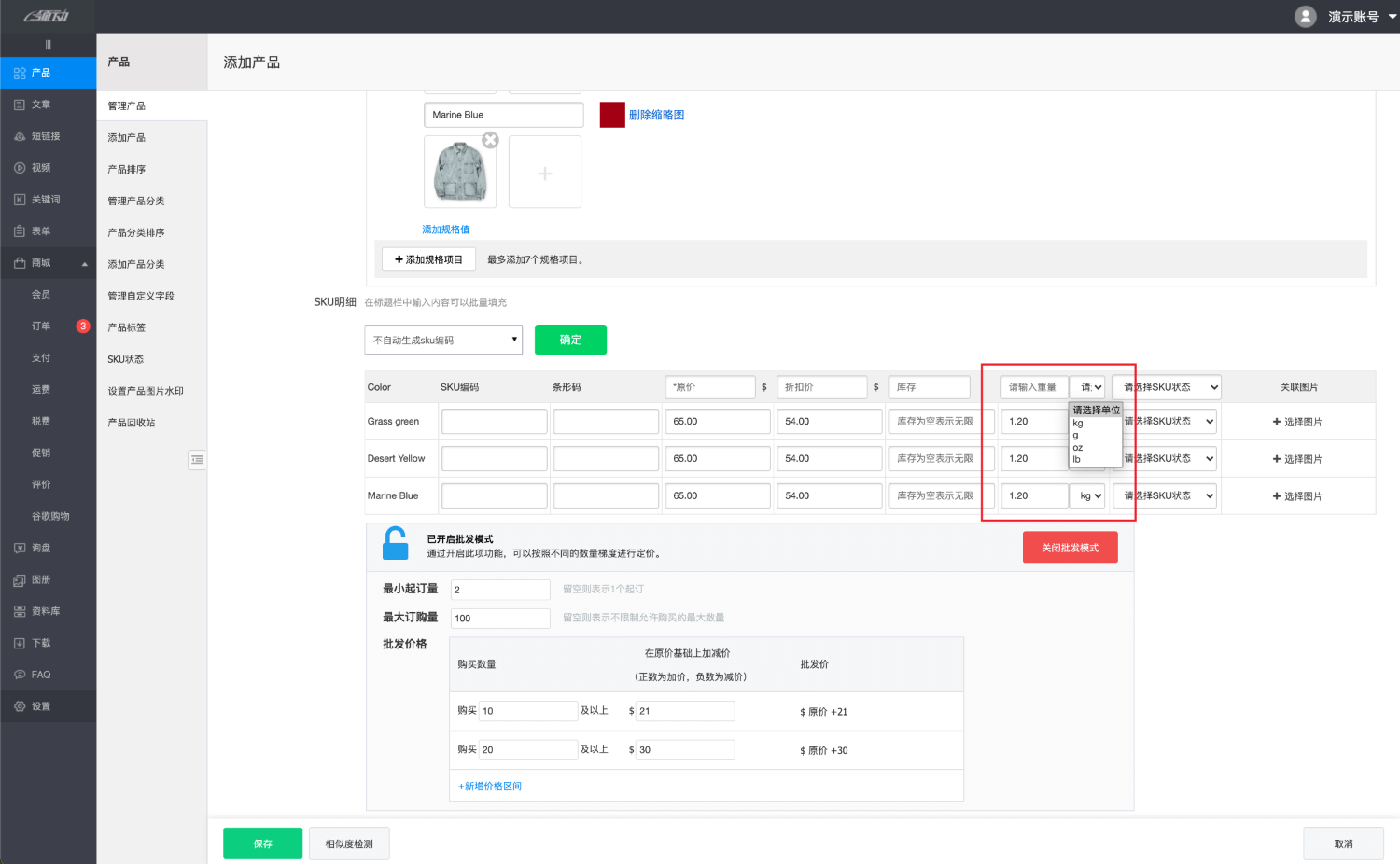The height and width of the screenshot is (864, 1400).
Task: Collapse the Mall section in sidebar
Action: click(84, 263)
